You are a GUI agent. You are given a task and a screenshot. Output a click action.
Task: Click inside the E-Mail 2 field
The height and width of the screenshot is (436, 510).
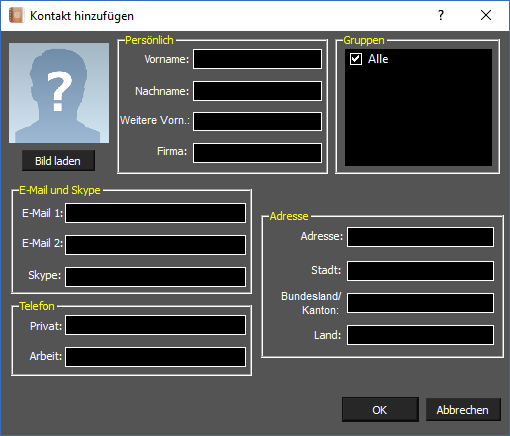coord(155,245)
